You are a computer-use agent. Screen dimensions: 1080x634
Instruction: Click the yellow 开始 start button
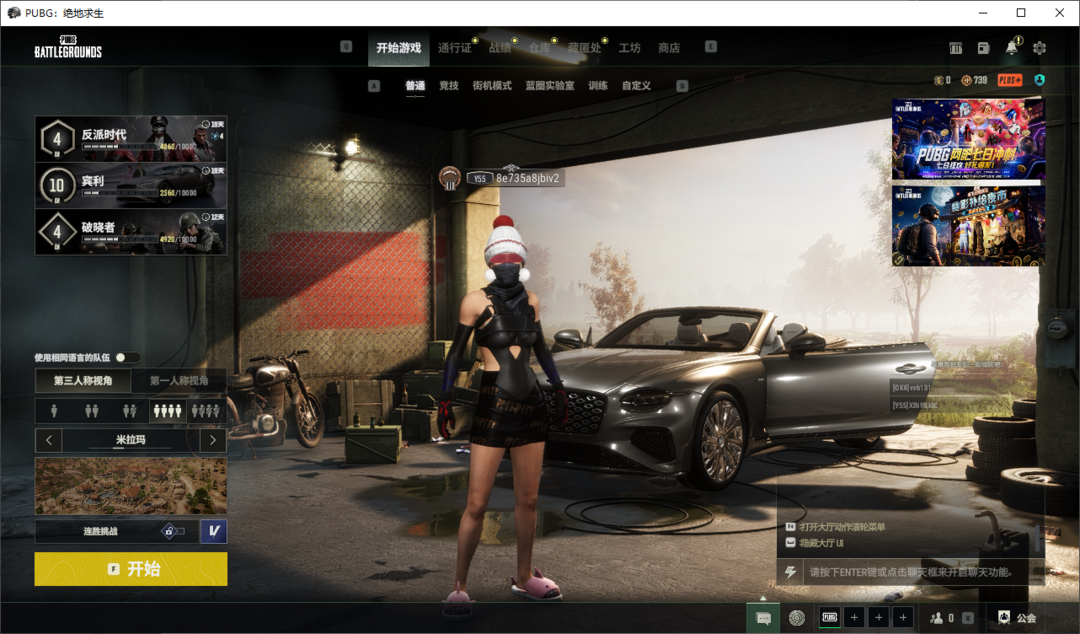click(131, 569)
